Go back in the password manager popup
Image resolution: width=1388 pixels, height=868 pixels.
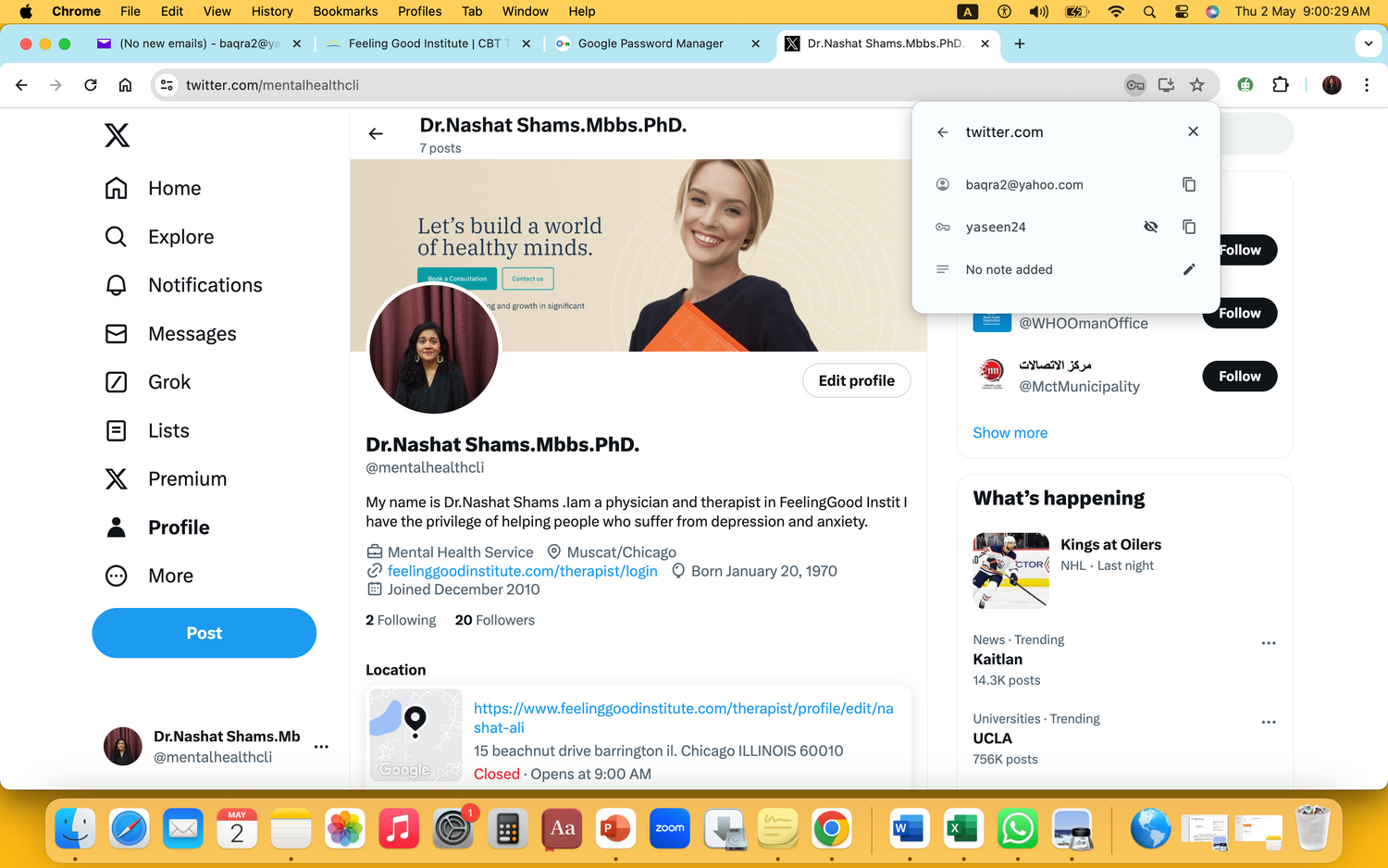942,132
